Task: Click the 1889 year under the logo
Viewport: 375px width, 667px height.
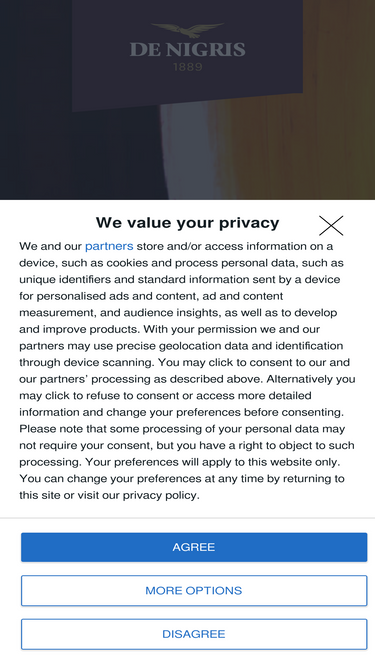Action: coord(188,67)
